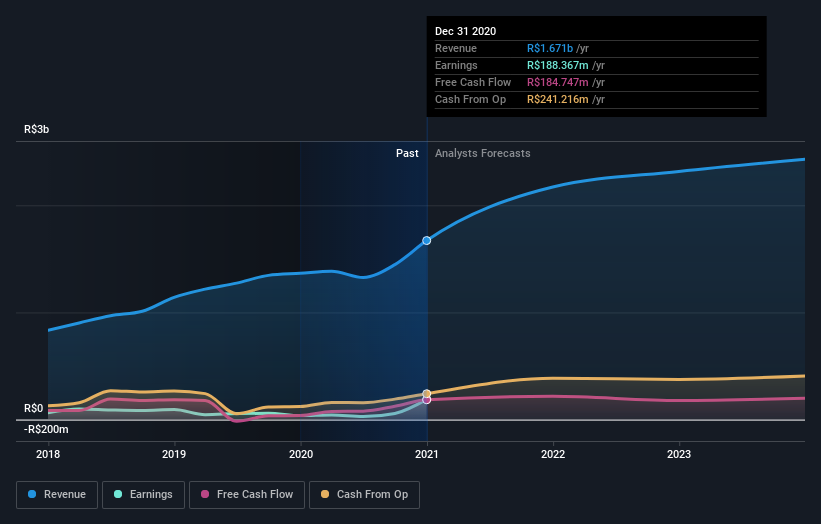Viewport: 821px width, 524px height.
Task: Click the Revenue value R$1.671b in tooltip
Action: pos(550,49)
